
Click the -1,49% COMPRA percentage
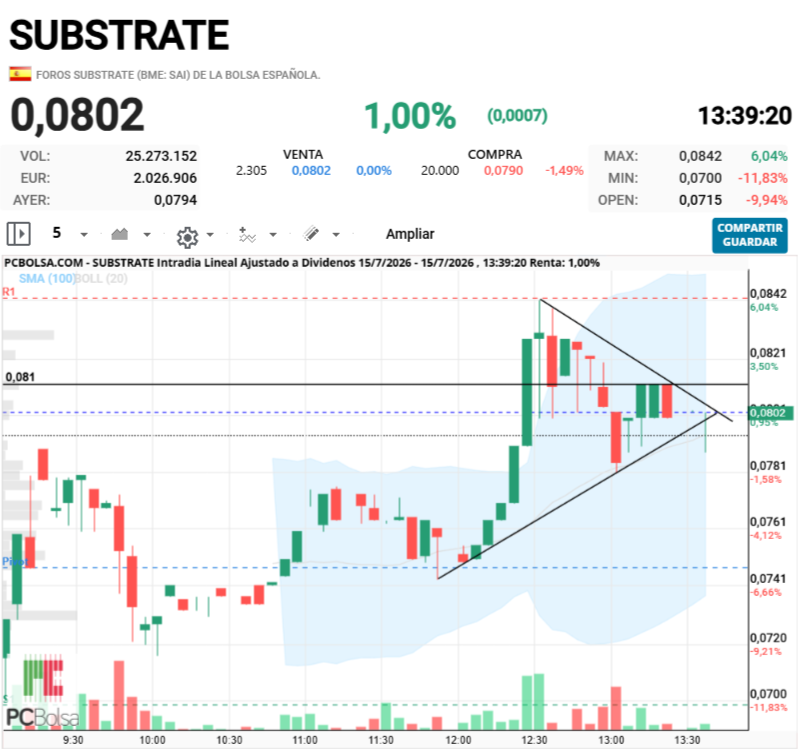click(x=564, y=170)
